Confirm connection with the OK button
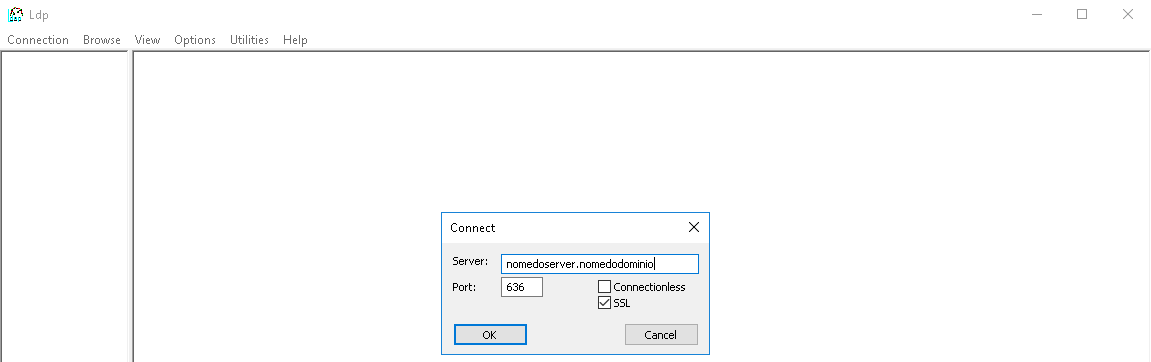Image resolution: width=1151 pixels, height=362 pixels. point(490,335)
